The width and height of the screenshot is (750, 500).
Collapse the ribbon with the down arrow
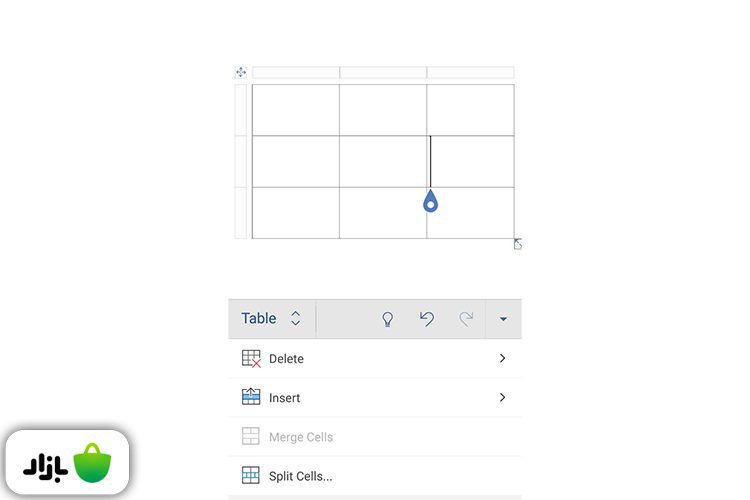[503, 320]
